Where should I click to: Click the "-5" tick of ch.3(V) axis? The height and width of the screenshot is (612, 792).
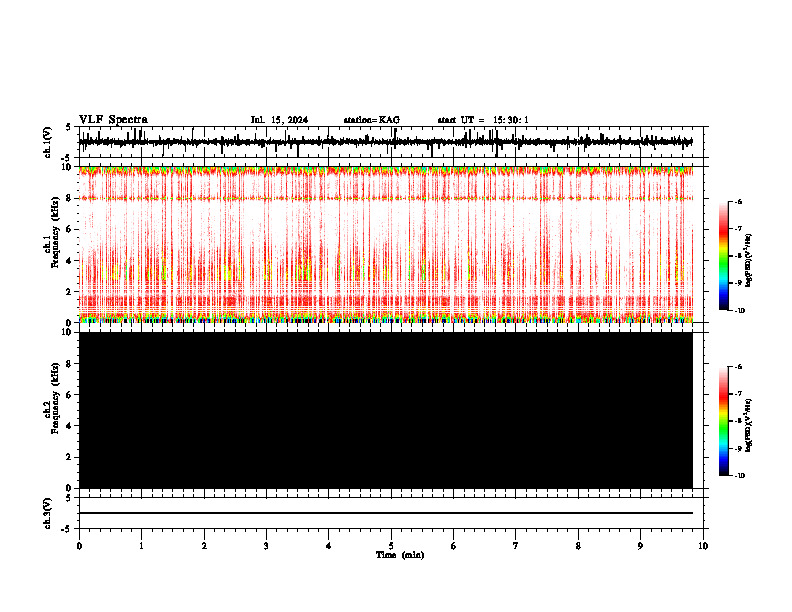tap(67, 529)
